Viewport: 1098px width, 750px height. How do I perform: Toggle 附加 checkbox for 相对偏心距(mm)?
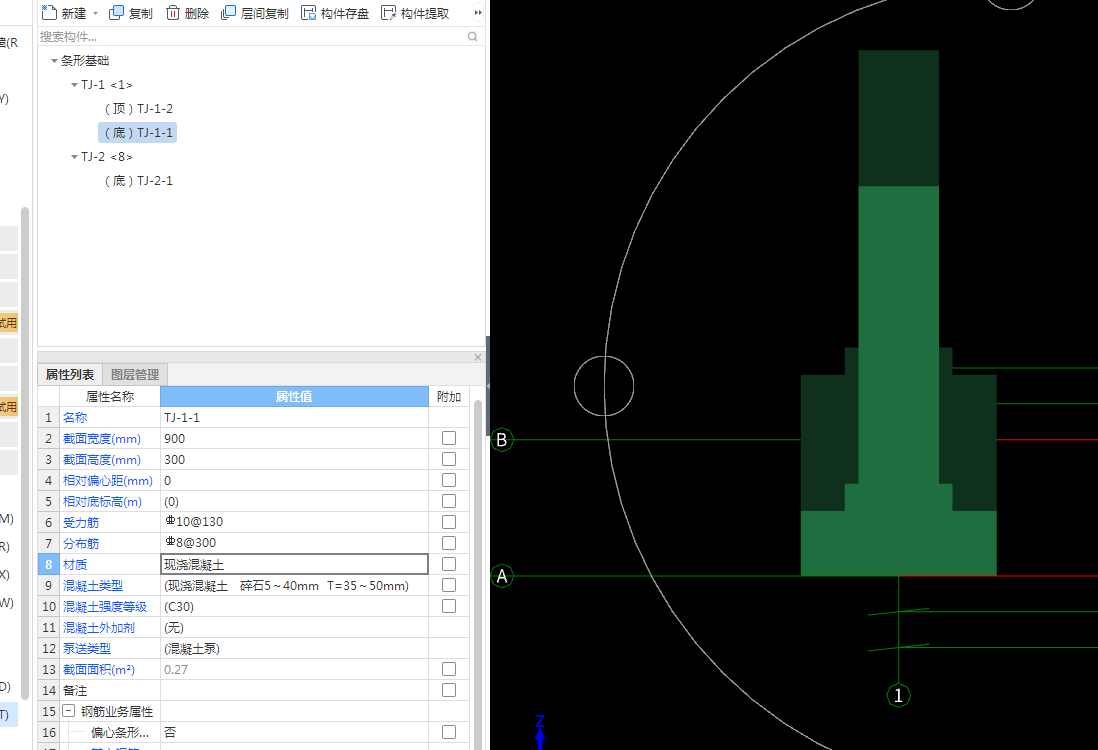pyautogui.click(x=449, y=480)
